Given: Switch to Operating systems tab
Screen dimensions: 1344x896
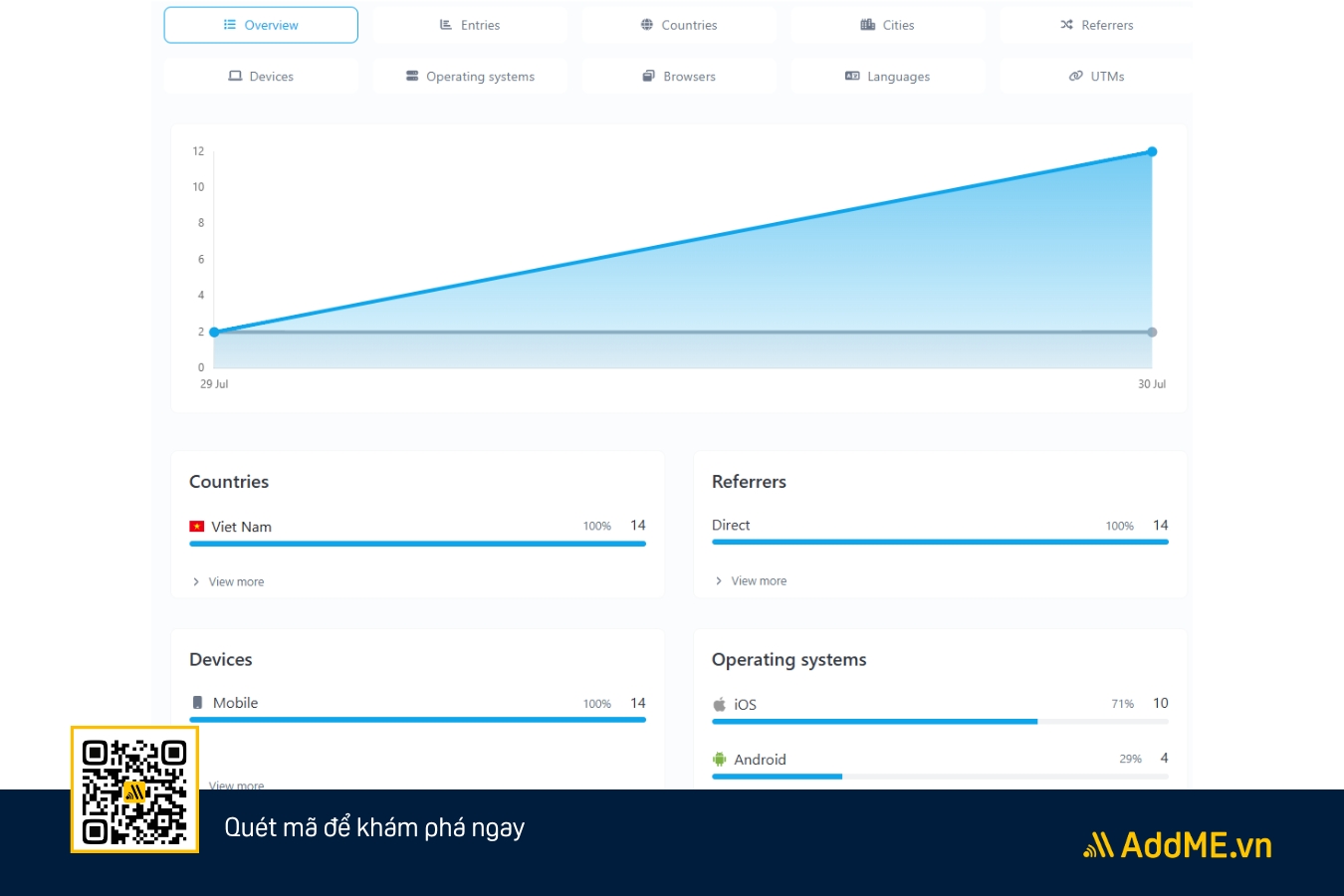Looking at the screenshot, I should coord(470,76).
